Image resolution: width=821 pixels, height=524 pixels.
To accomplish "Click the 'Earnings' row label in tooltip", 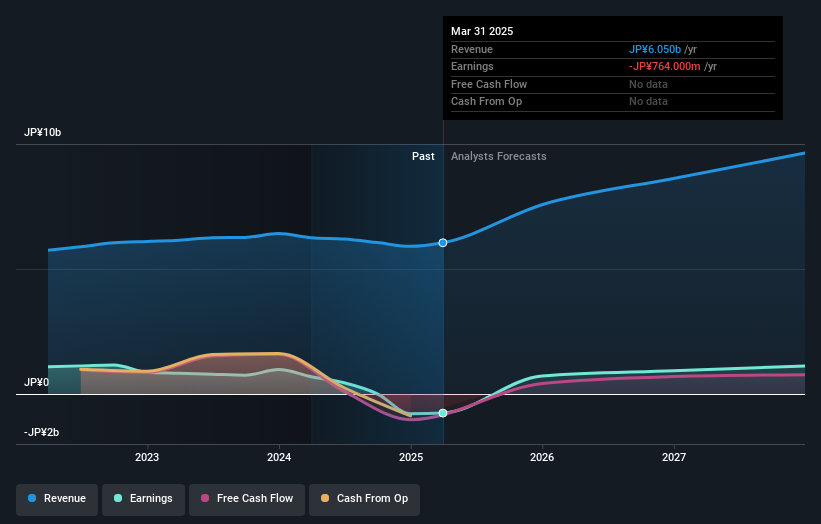I will tap(472, 66).
